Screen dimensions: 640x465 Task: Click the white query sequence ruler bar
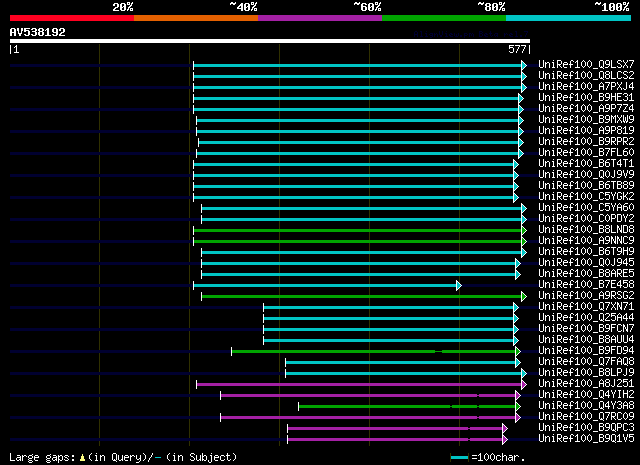[x=270, y=41]
